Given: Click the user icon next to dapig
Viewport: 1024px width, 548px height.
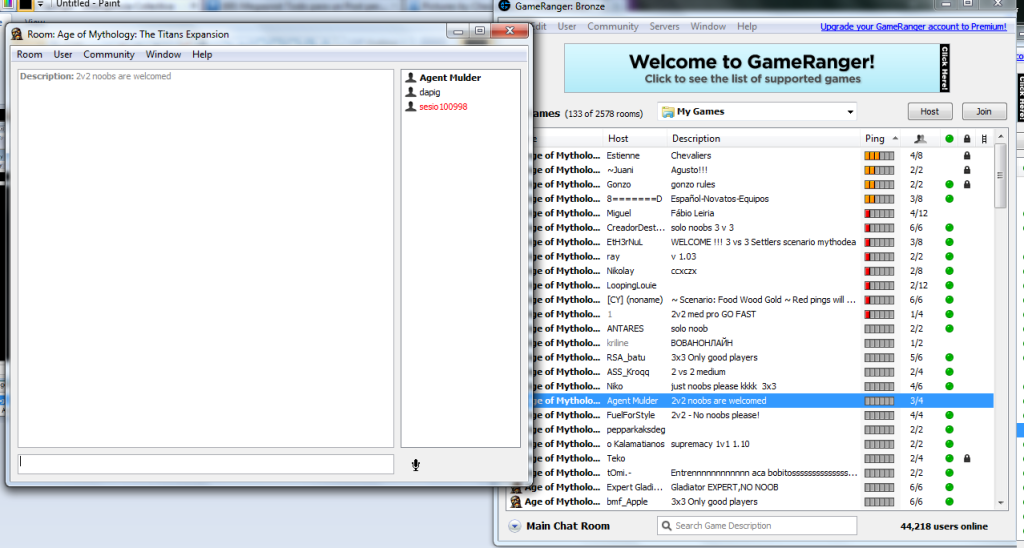Looking at the screenshot, I should click(x=411, y=92).
